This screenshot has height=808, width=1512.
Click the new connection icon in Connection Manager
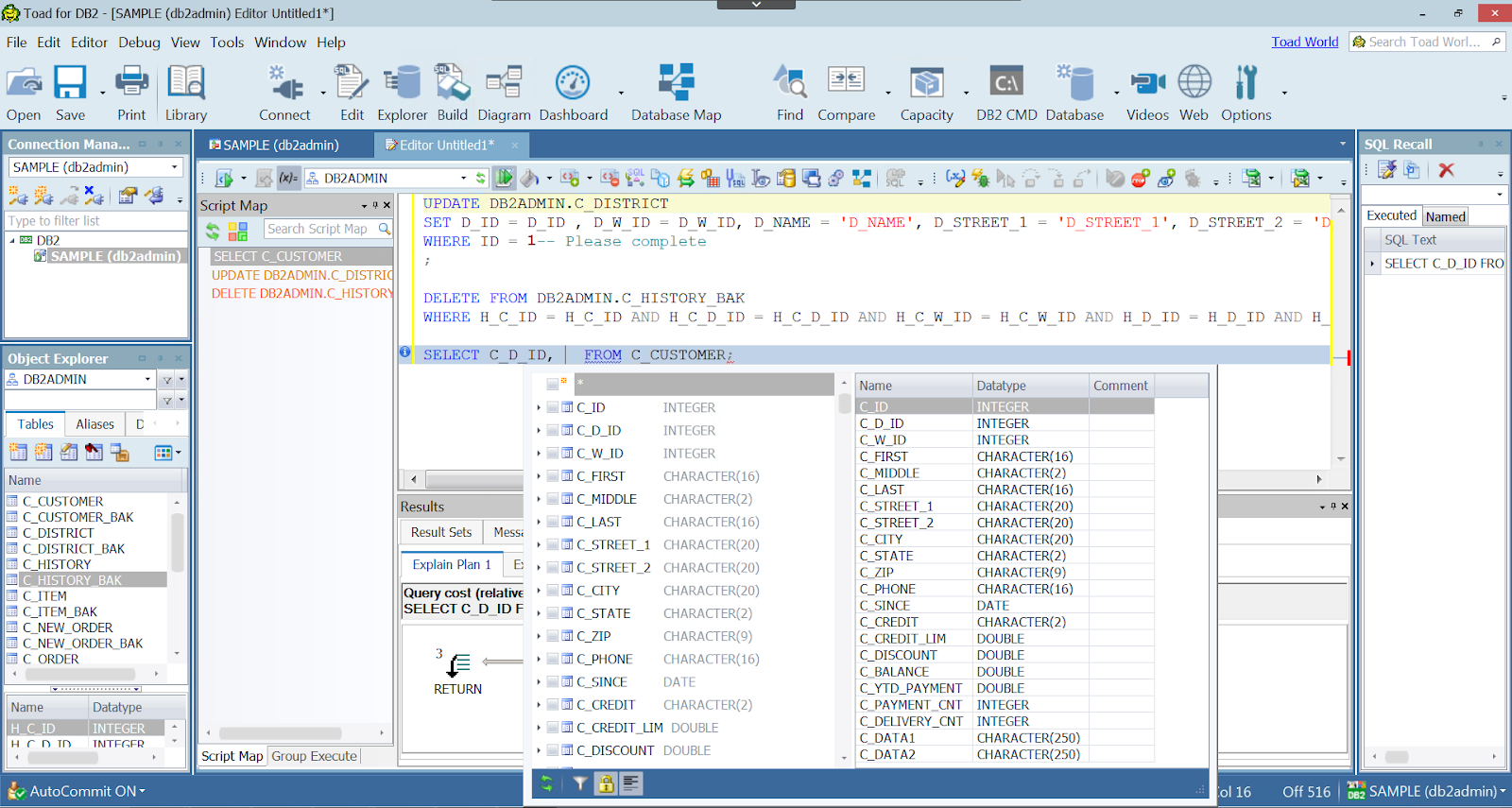point(18,196)
